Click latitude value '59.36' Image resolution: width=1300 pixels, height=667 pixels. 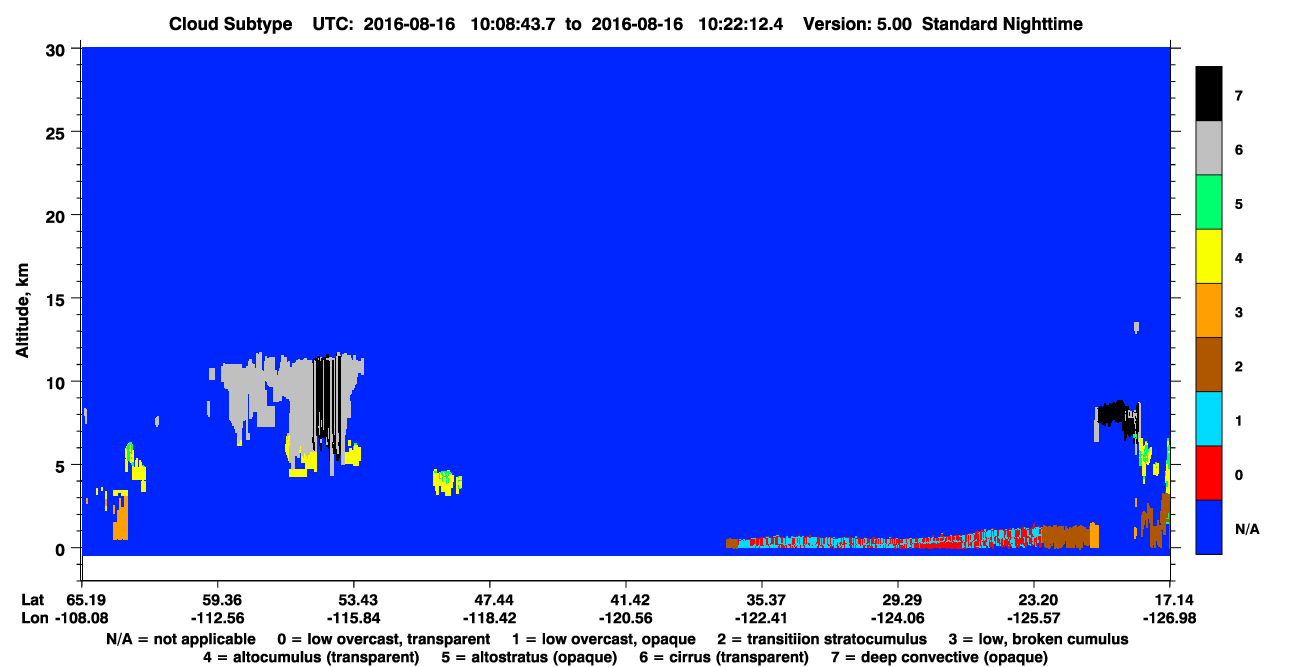tap(217, 599)
